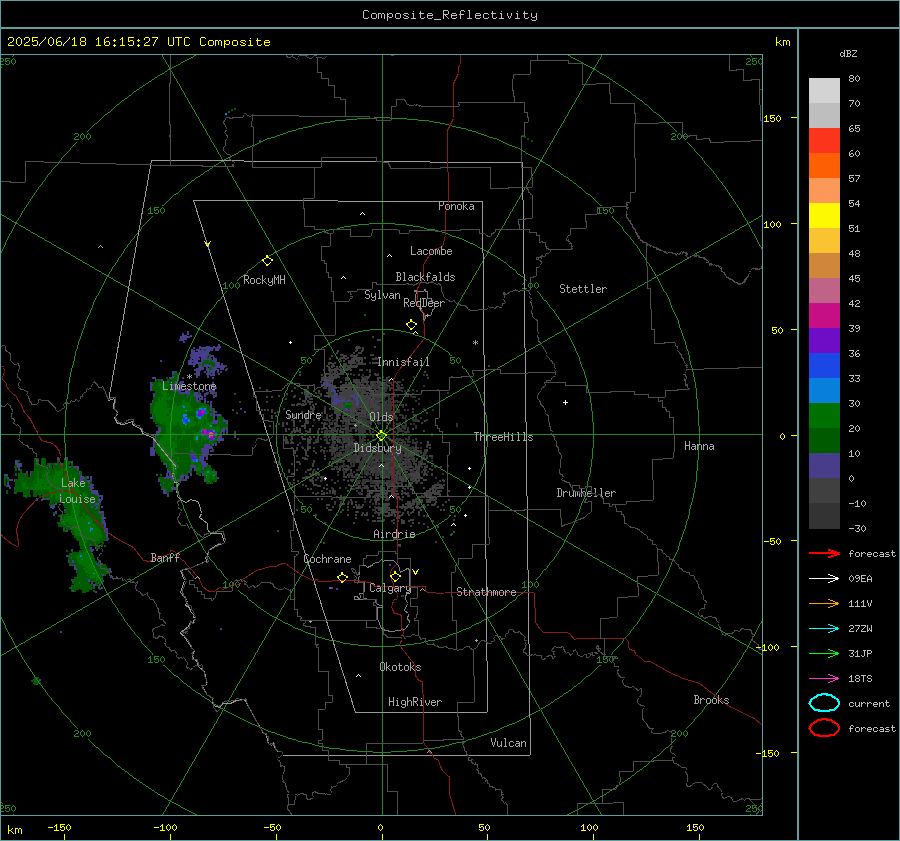The width and height of the screenshot is (900, 841).
Task: Click the Olds label
Action: pos(381,417)
